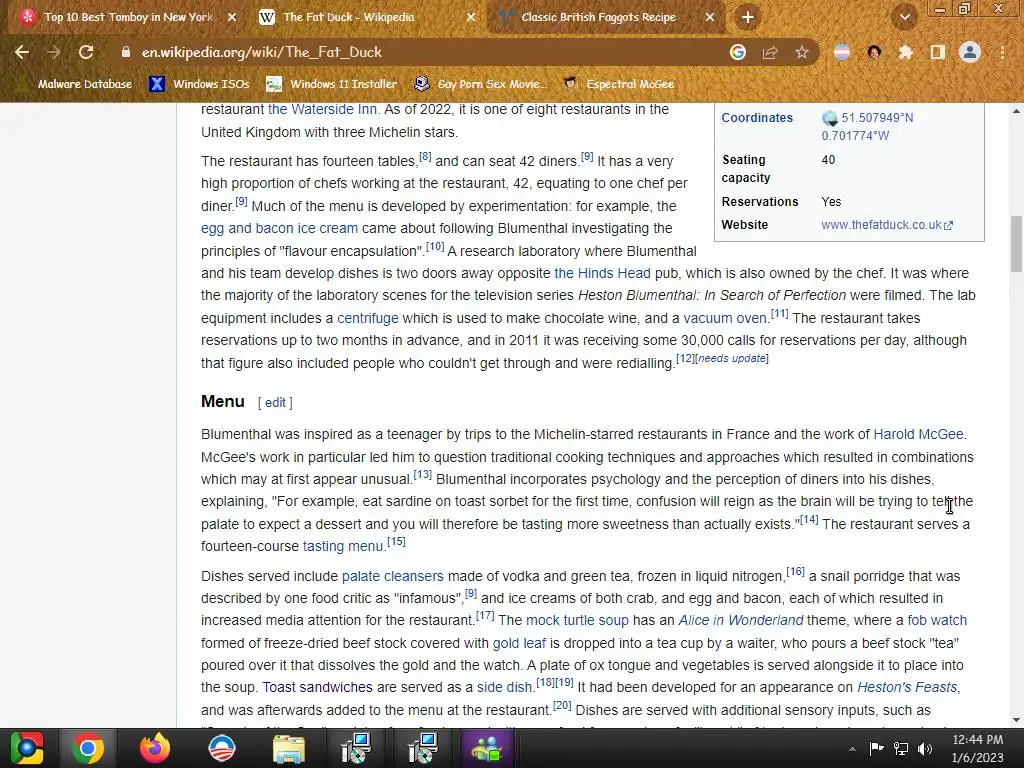Click the striped flag extension icon
Screen dimensions: 1024x768
click(x=842, y=52)
